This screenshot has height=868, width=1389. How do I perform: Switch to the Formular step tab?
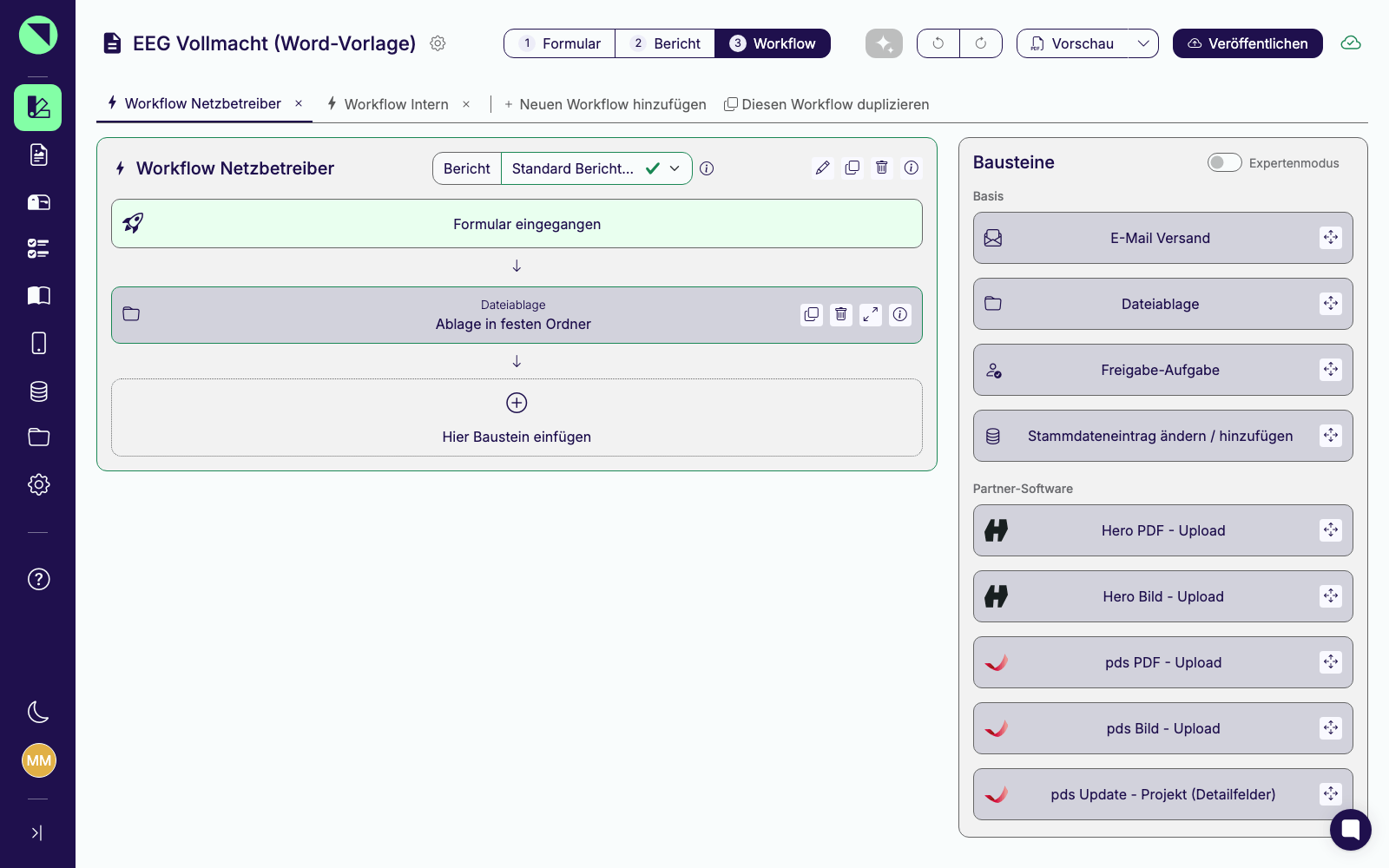pyautogui.click(x=560, y=43)
